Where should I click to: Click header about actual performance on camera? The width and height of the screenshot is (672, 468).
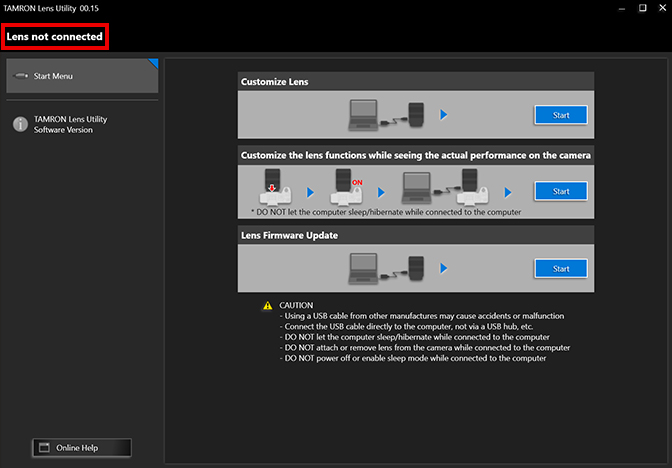click(x=416, y=155)
